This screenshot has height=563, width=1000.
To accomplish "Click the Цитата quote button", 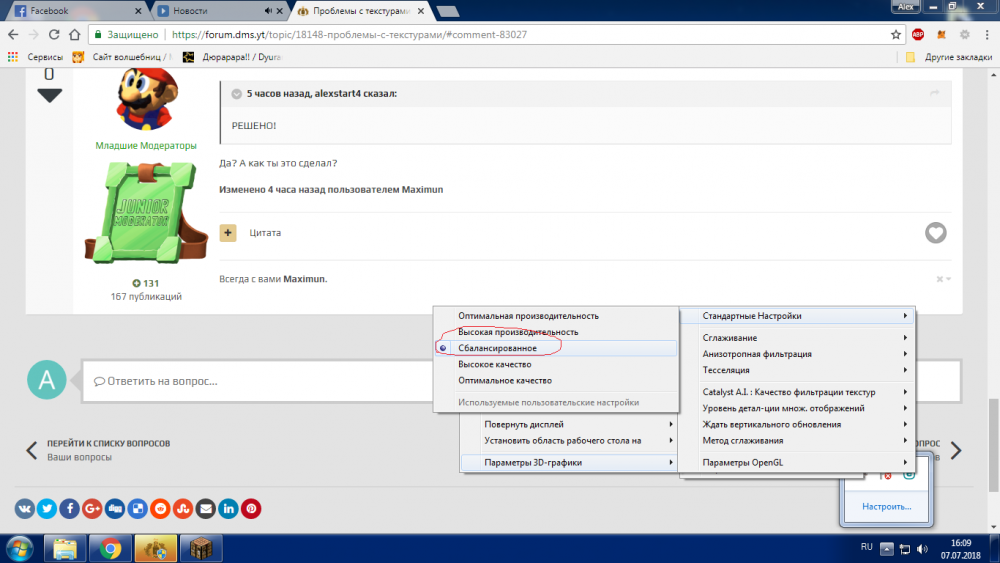I will pyautogui.click(x=264, y=233).
